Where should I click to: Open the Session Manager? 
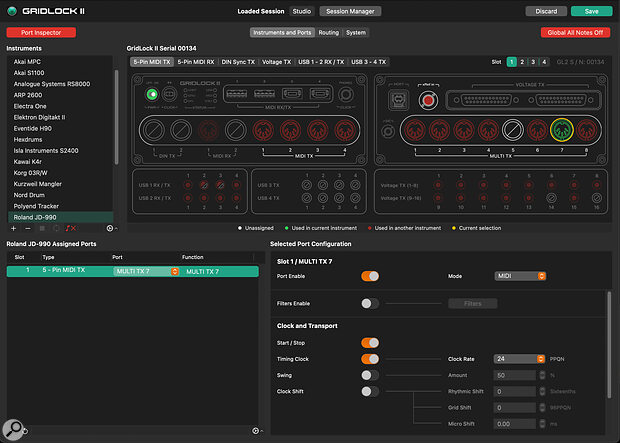[350, 11]
